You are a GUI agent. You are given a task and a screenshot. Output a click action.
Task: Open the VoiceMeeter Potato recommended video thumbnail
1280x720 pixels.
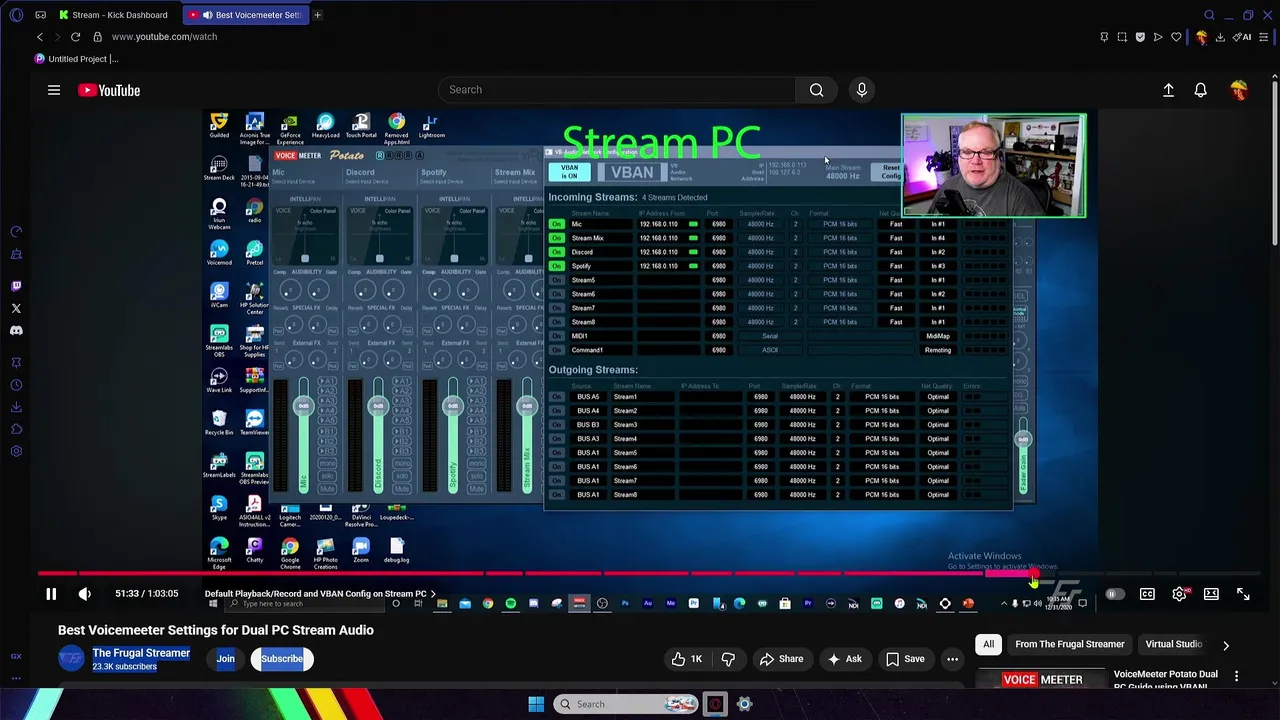(x=1043, y=679)
